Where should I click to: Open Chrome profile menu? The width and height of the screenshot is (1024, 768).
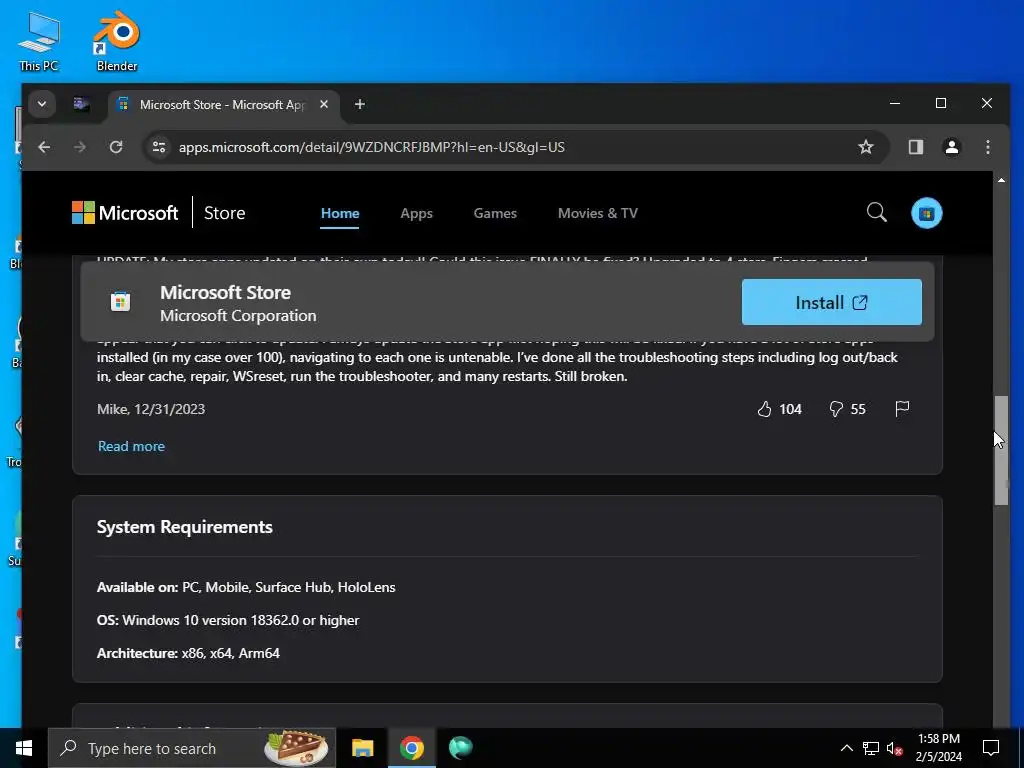point(952,147)
